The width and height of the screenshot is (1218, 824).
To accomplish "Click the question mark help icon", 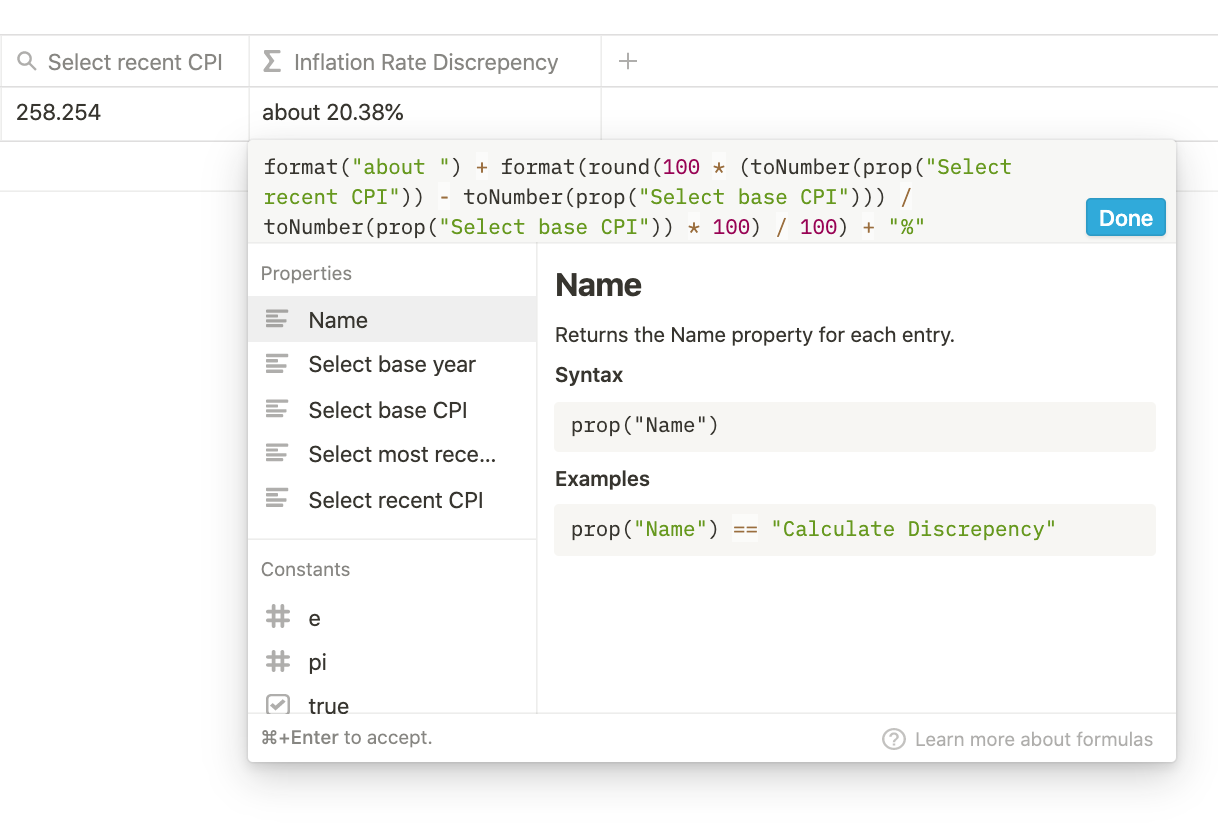I will 893,739.
